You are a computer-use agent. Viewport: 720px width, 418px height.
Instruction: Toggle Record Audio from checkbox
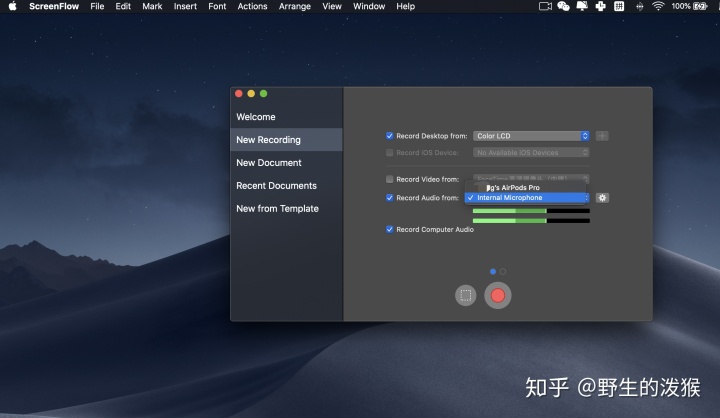pos(389,198)
